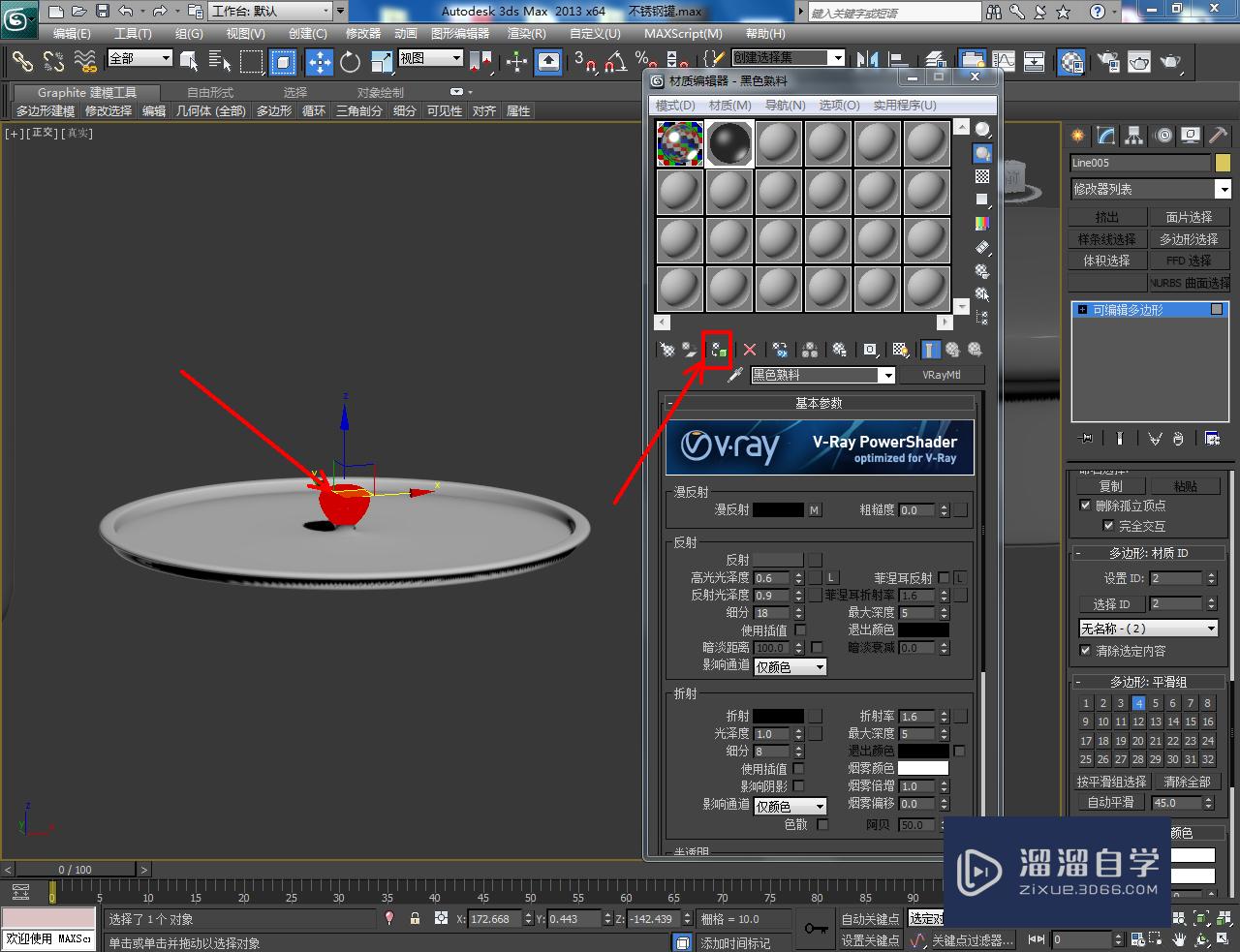Click the 自动平滑 button

click(1110, 802)
